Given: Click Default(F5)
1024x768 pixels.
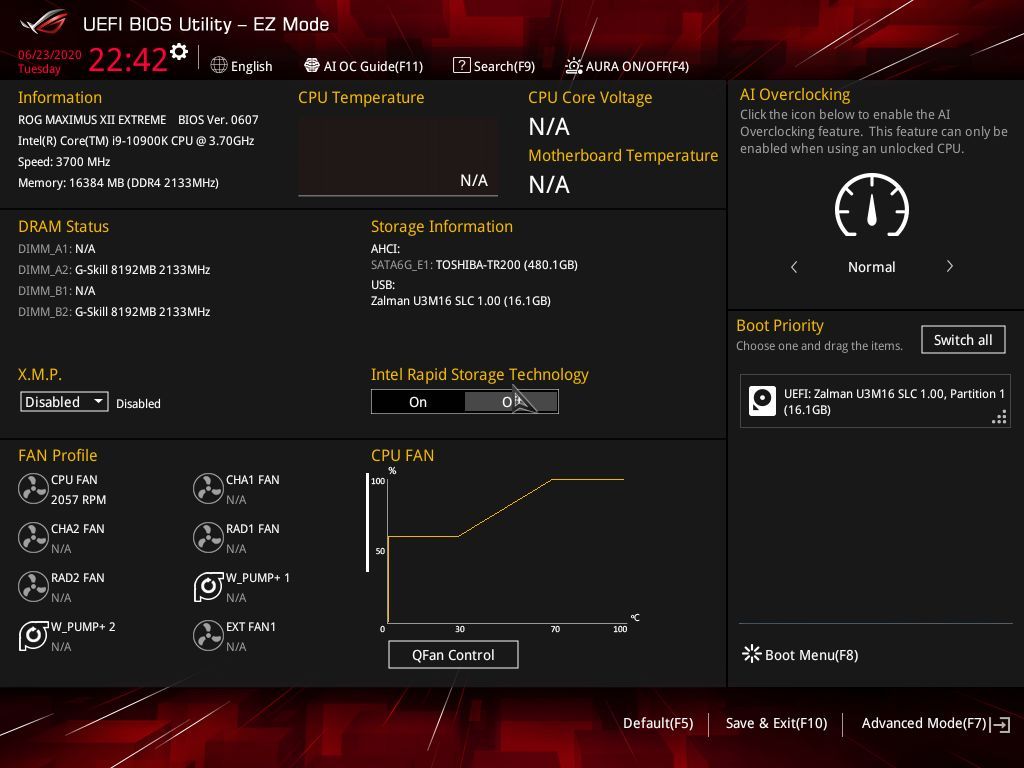Looking at the screenshot, I should (x=658, y=723).
